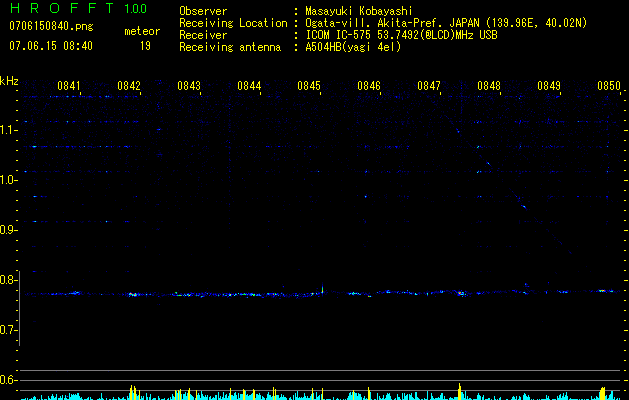The image size is (629, 400).
Task: Click the meteor count value 19
Action: [145, 46]
